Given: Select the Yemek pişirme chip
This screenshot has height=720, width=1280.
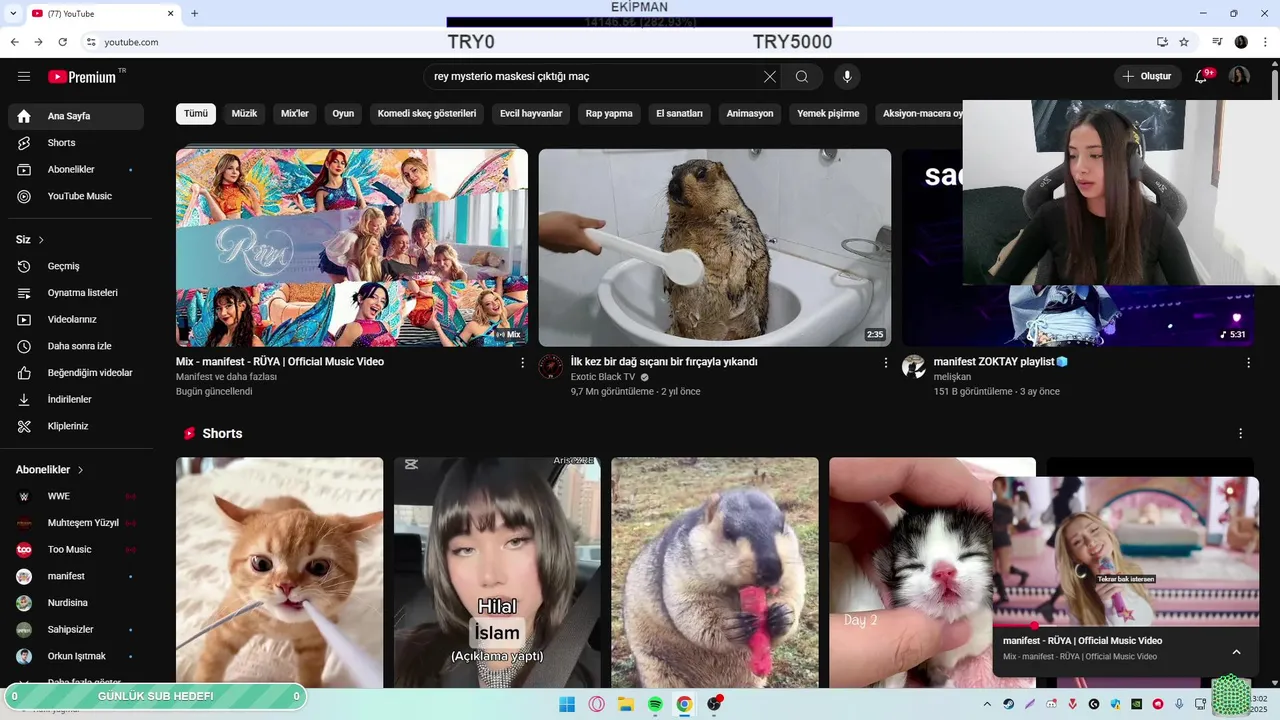Looking at the screenshot, I should [x=828, y=114].
